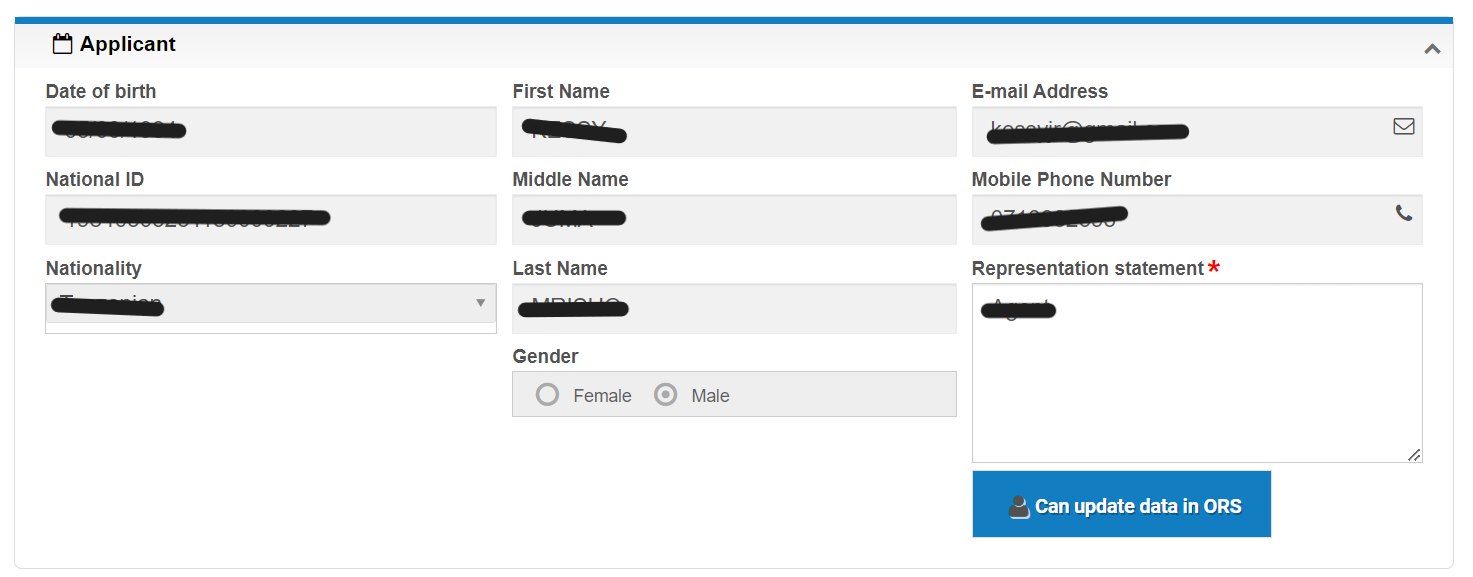Select the Female gender radio button
The height and width of the screenshot is (577, 1473).
pyautogui.click(x=547, y=394)
